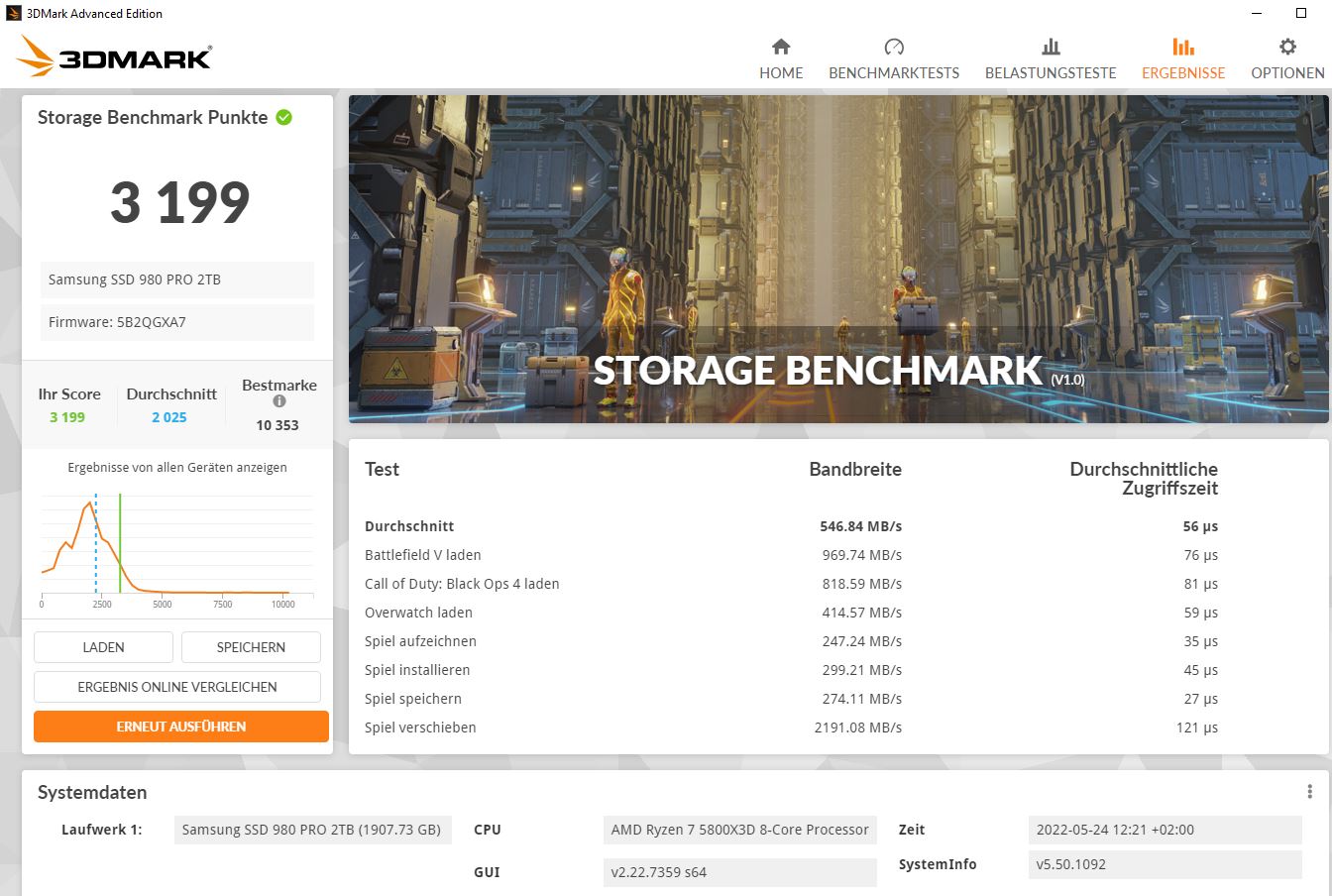The image size is (1332, 896).
Task: Click the SystemInfo version v5.50.1092
Action: [1165, 864]
